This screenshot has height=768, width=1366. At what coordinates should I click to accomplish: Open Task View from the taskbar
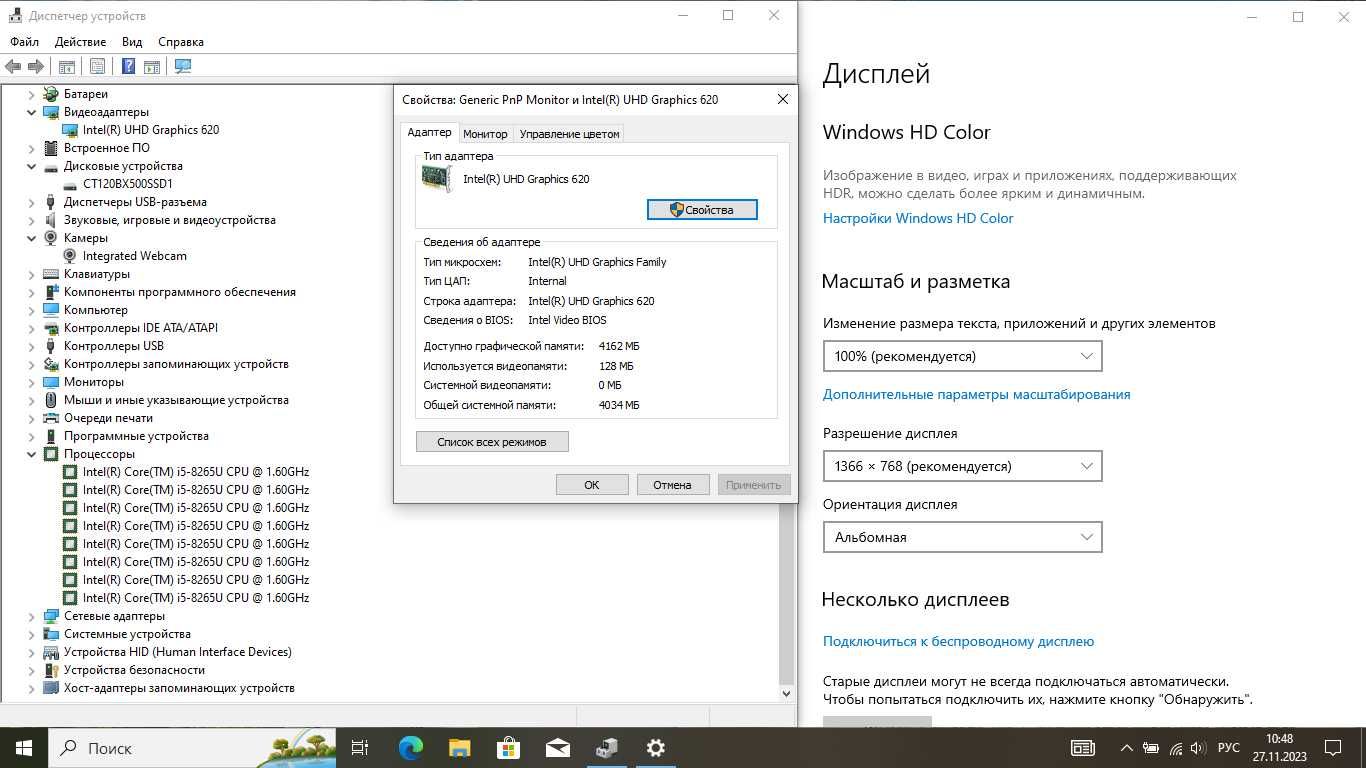(360, 748)
